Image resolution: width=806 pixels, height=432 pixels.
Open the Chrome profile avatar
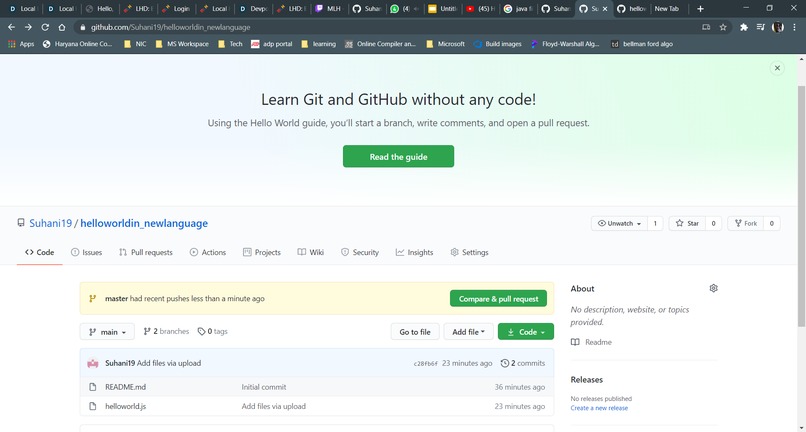click(x=778, y=27)
